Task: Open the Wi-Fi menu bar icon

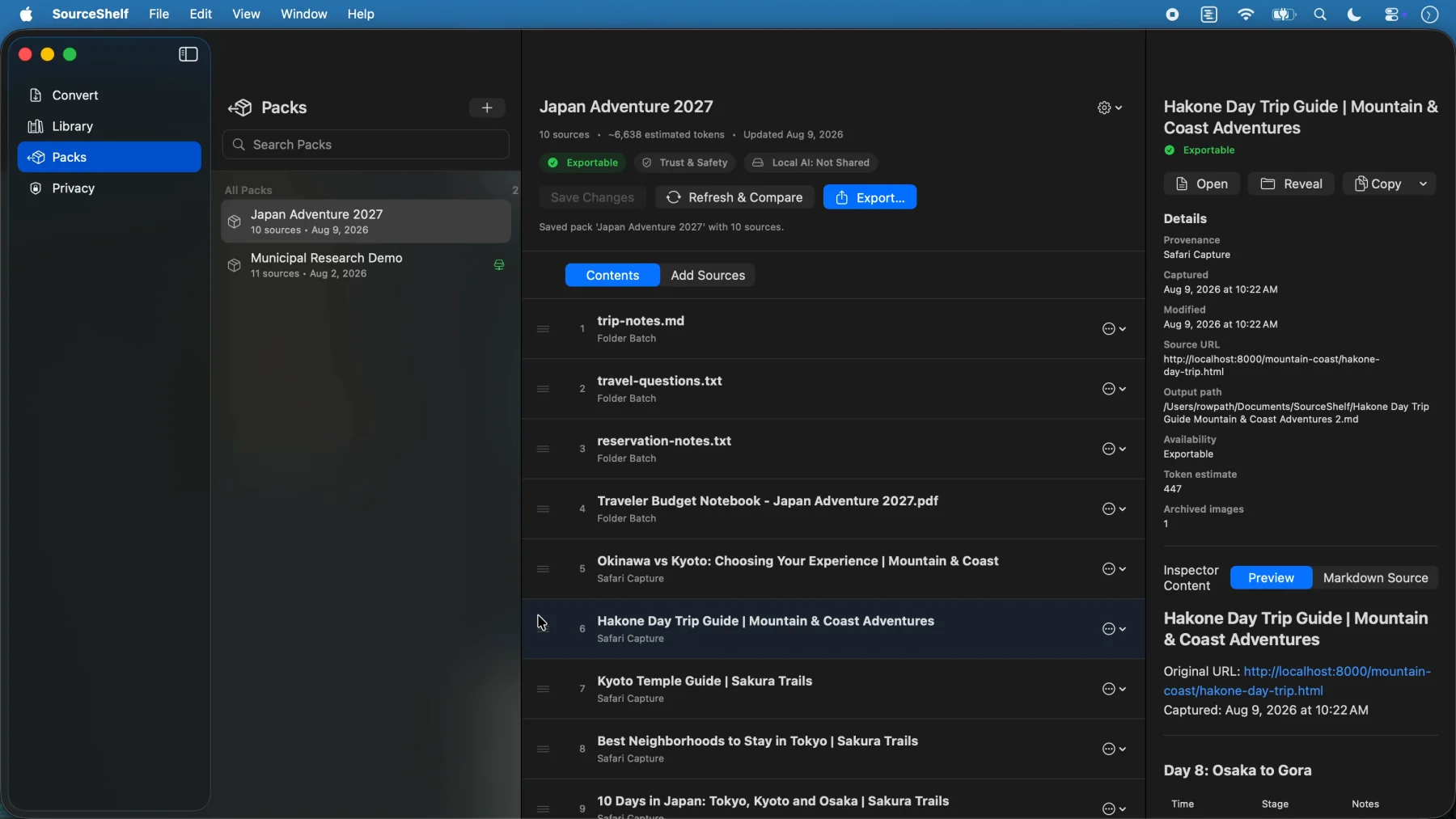Action: (1246, 15)
